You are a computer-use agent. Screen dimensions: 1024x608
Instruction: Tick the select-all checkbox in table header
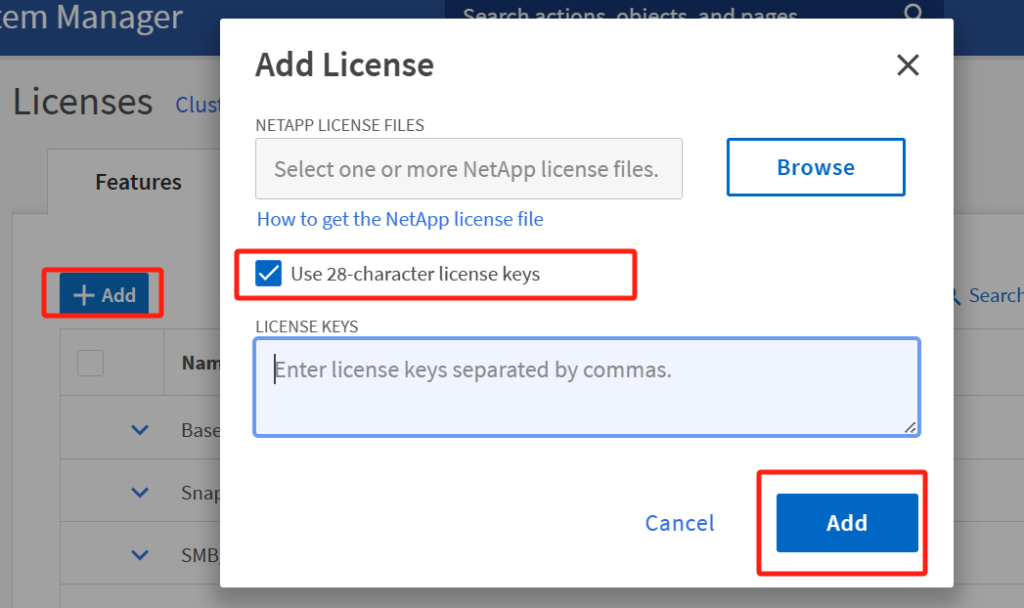pos(90,363)
